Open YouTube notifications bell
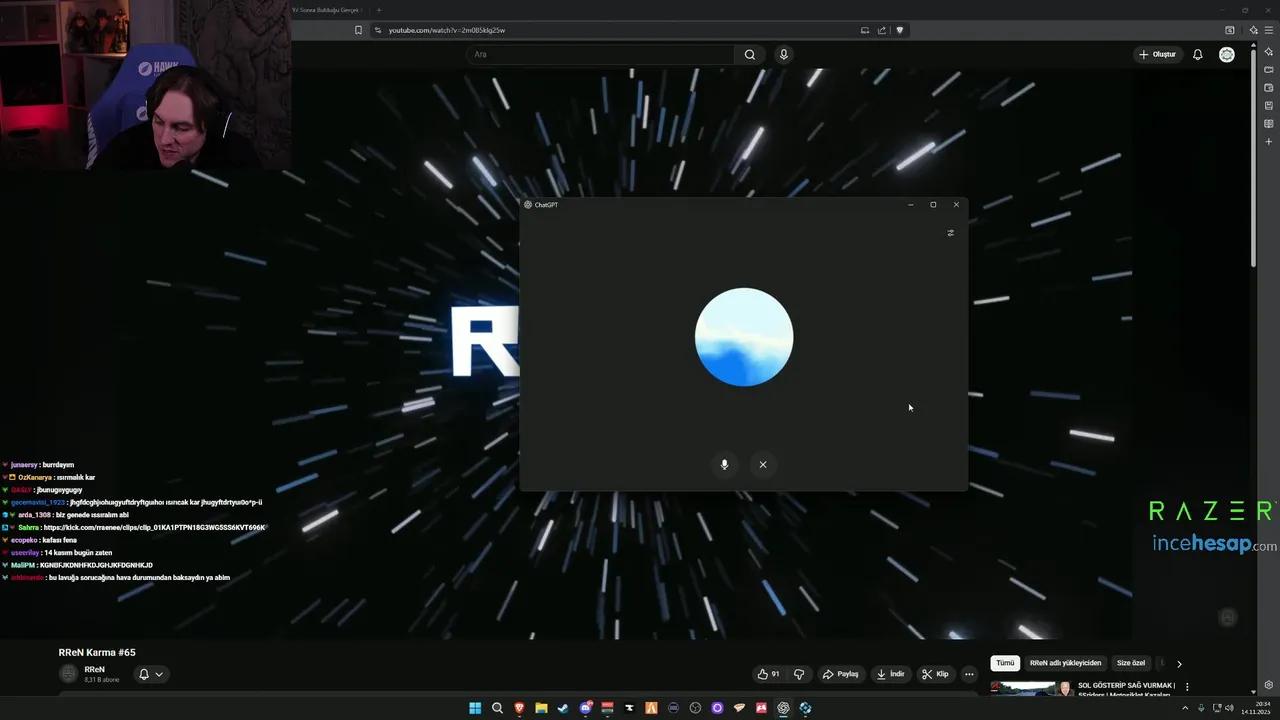The width and height of the screenshot is (1280, 720). tap(1197, 54)
